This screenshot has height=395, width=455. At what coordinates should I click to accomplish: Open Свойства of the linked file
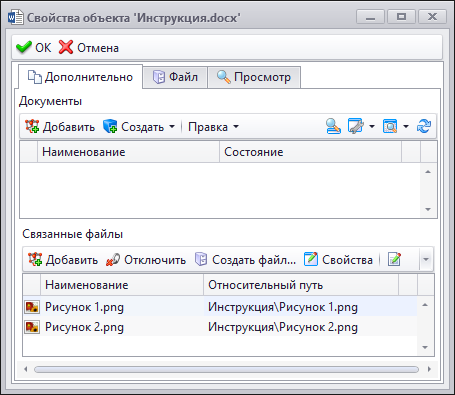(x=338, y=260)
